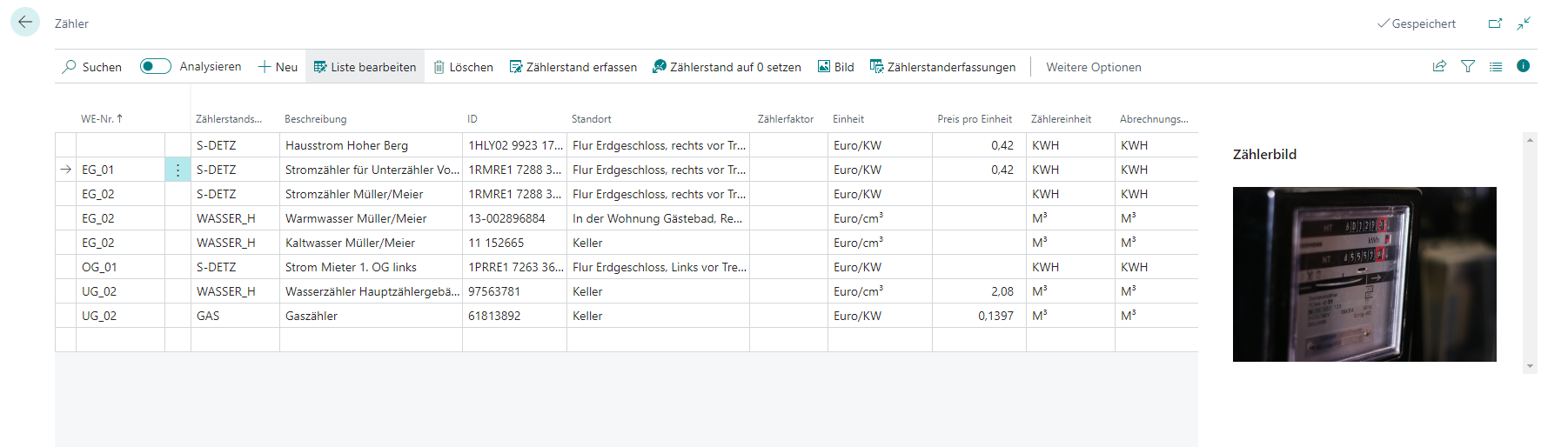Open Weitere Optionen menu
1568x447 pixels.
click(1093, 67)
